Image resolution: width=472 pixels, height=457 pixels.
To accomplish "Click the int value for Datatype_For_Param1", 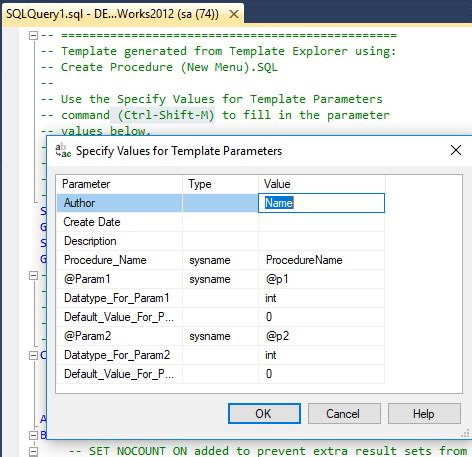I will (321, 298).
